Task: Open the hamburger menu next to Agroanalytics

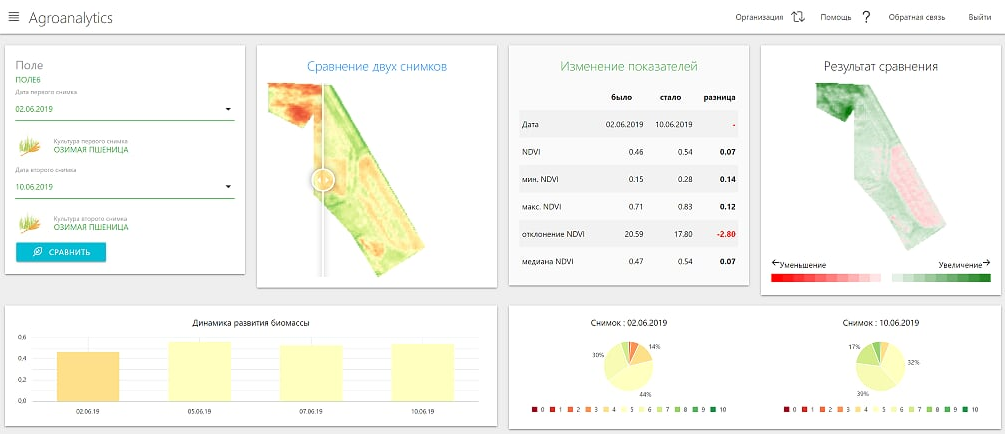Action: pyautogui.click(x=14, y=18)
